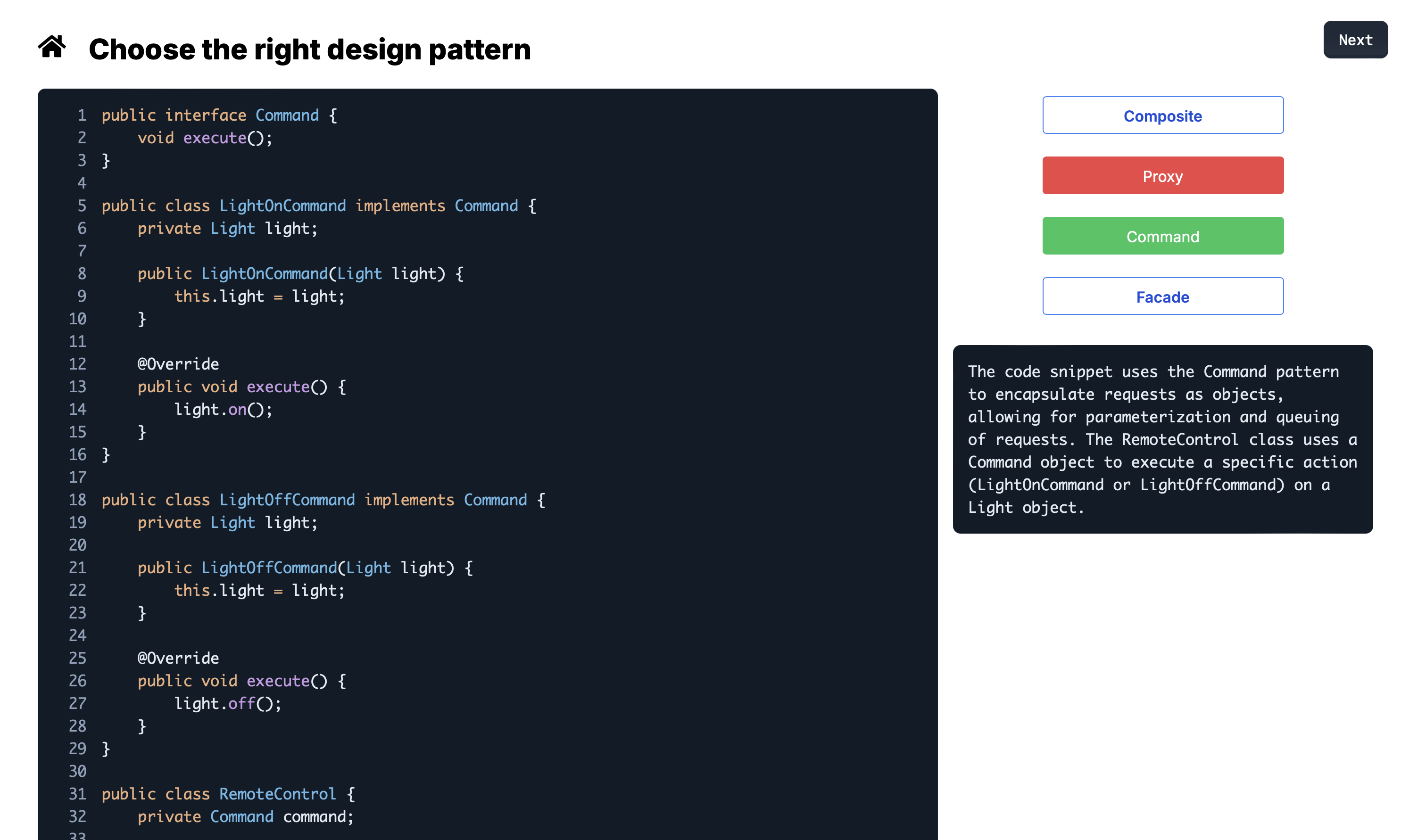
Task: Click 'private Command command;' line
Action: [245, 816]
